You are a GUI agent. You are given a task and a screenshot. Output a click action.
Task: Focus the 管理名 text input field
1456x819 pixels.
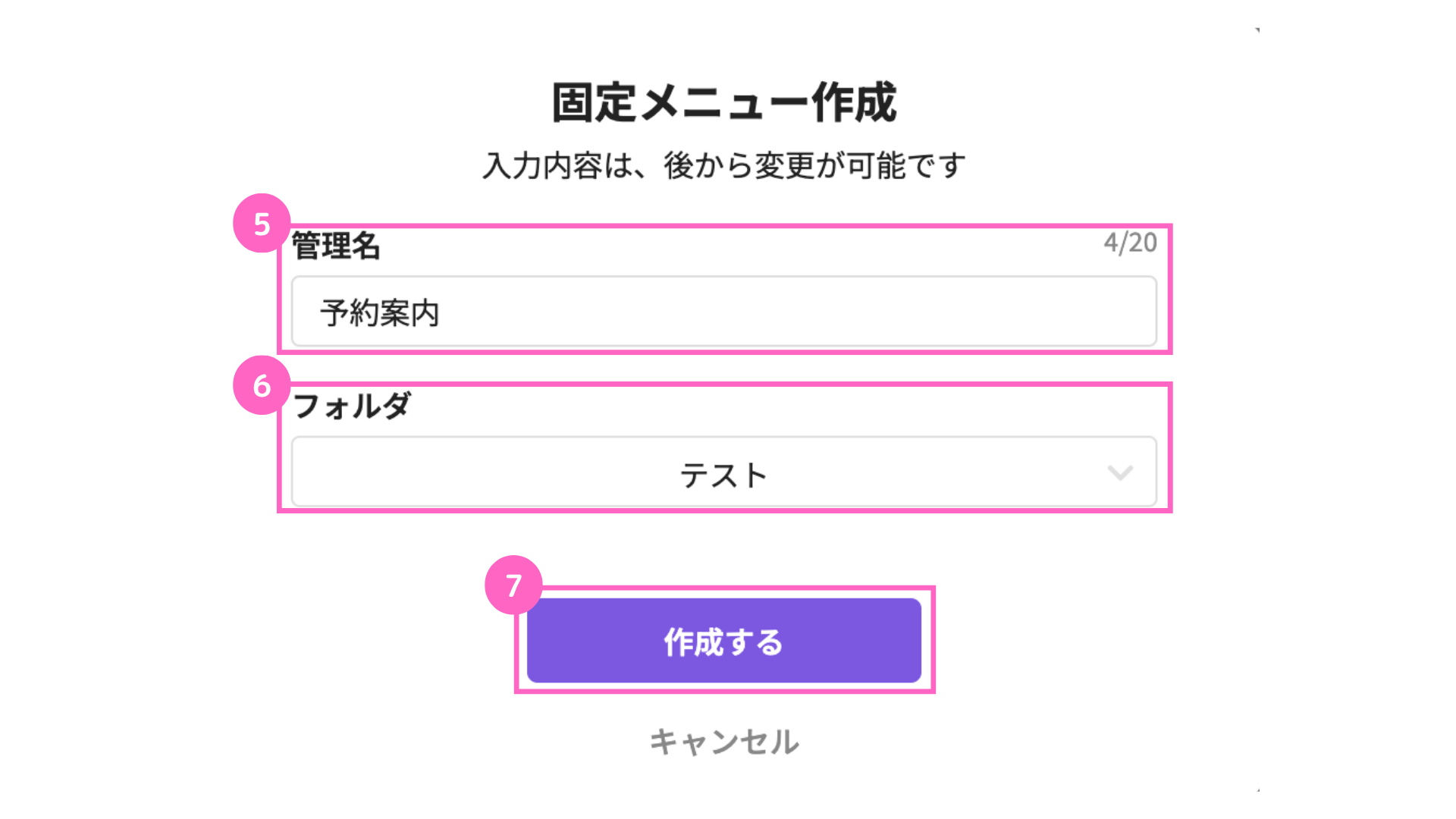tap(724, 311)
